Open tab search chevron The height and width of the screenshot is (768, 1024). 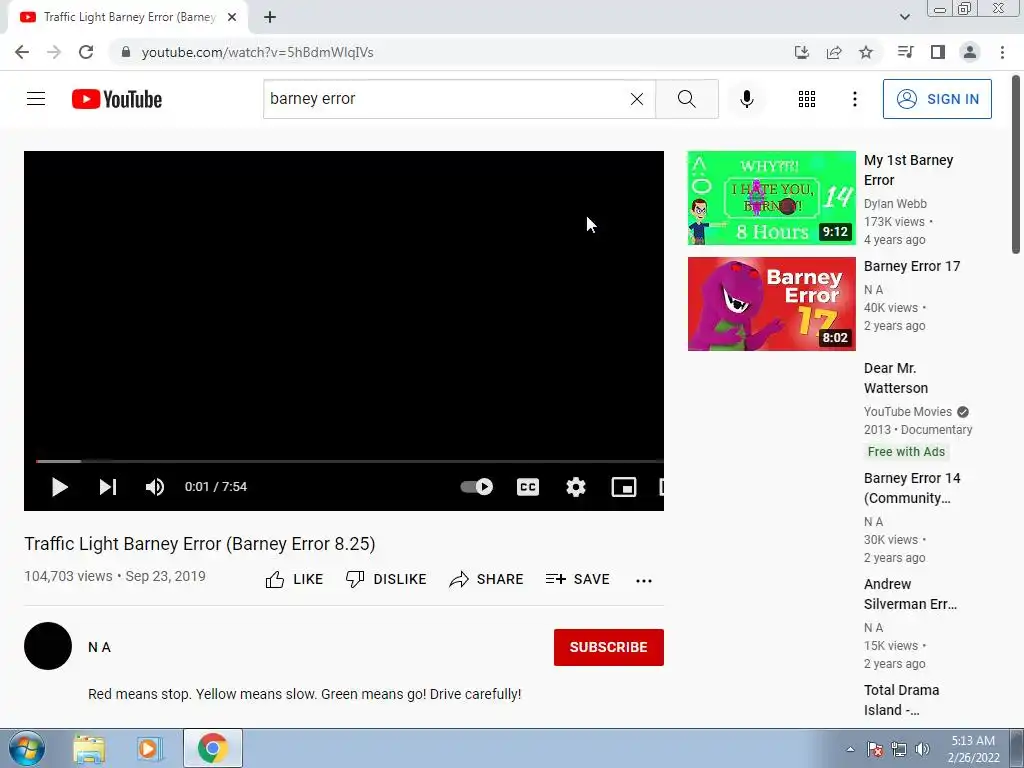tap(904, 17)
